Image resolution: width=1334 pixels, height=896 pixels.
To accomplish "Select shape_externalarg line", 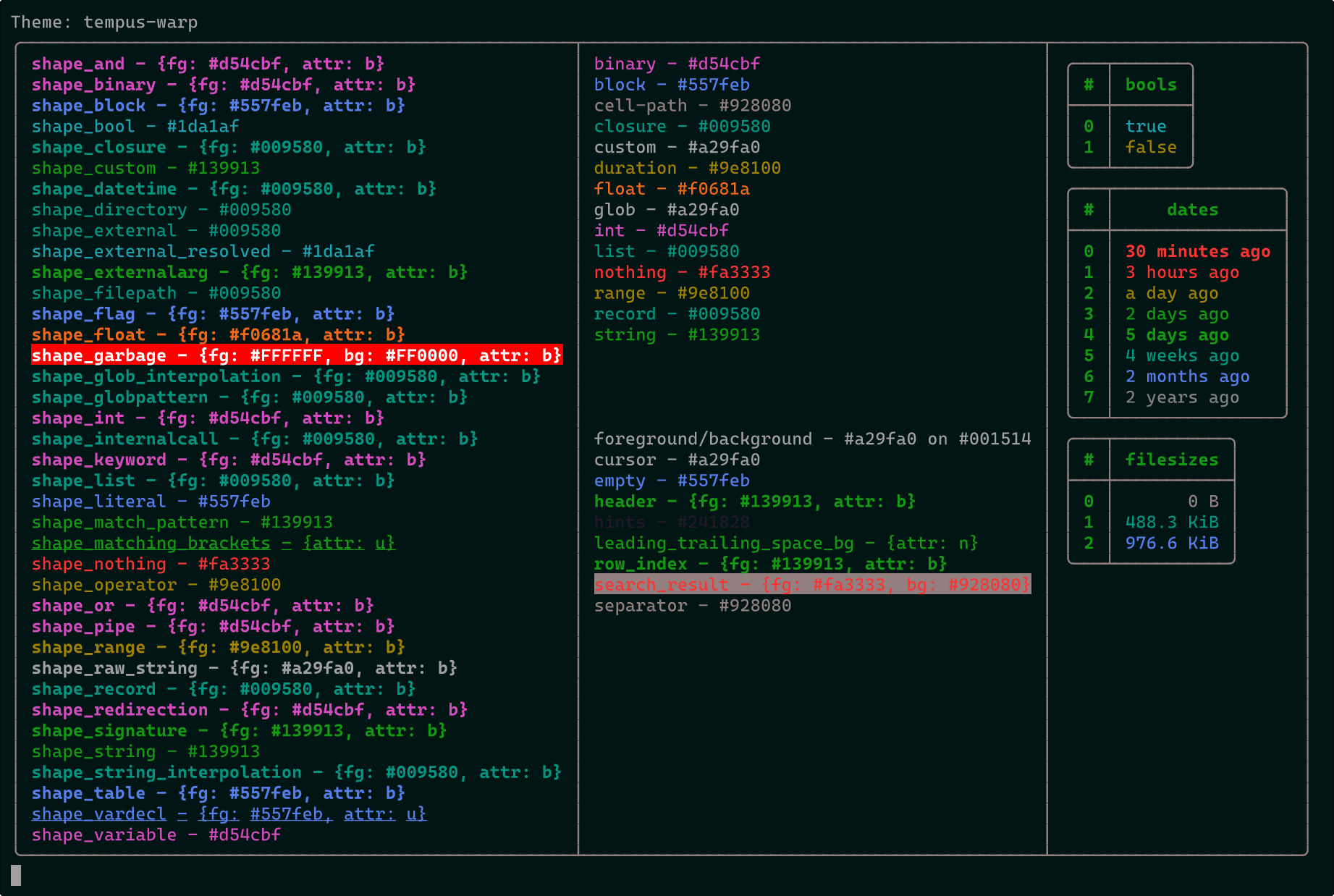I will click(x=250, y=273).
